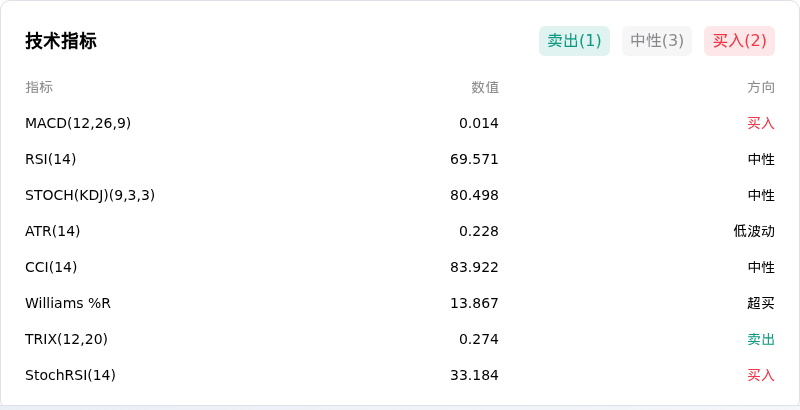Select the 数值 column header
800x410 pixels.
485,87
